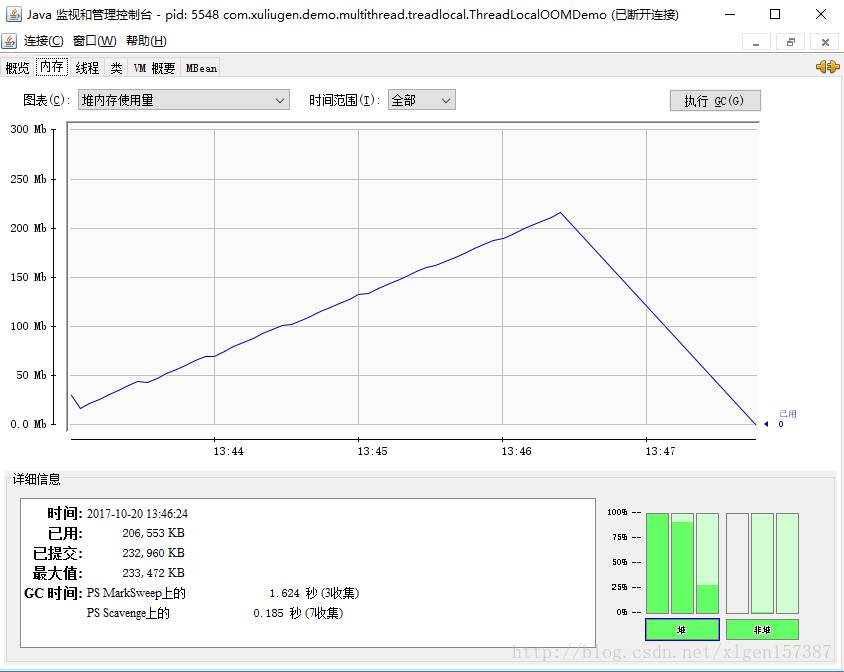
Task: Open the 时间范围 time range dropdown
Action: [x=421, y=100]
